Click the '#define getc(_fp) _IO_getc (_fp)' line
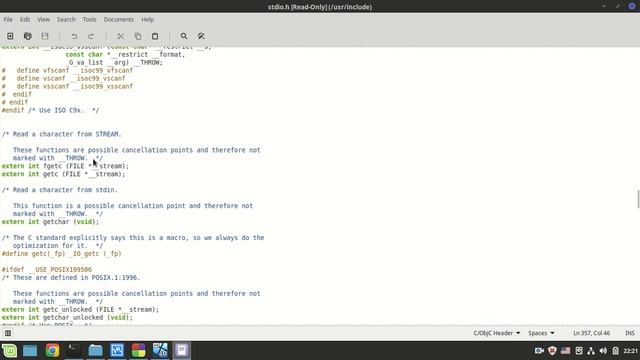This screenshot has height=360, width=640. tap(62, 254)
